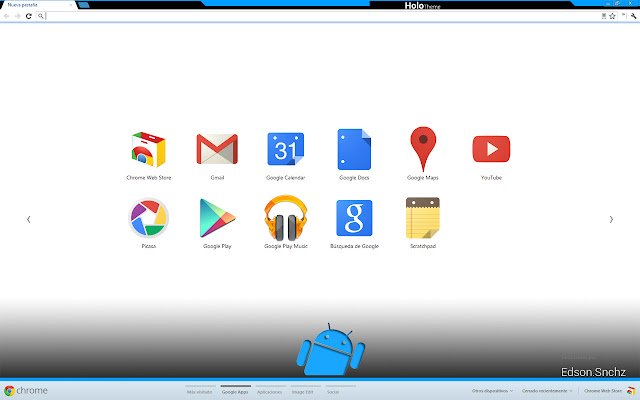This screenshot has width=640, height=400.
Task: Go to the next apps page arrow
Action: tap(611, 219)
